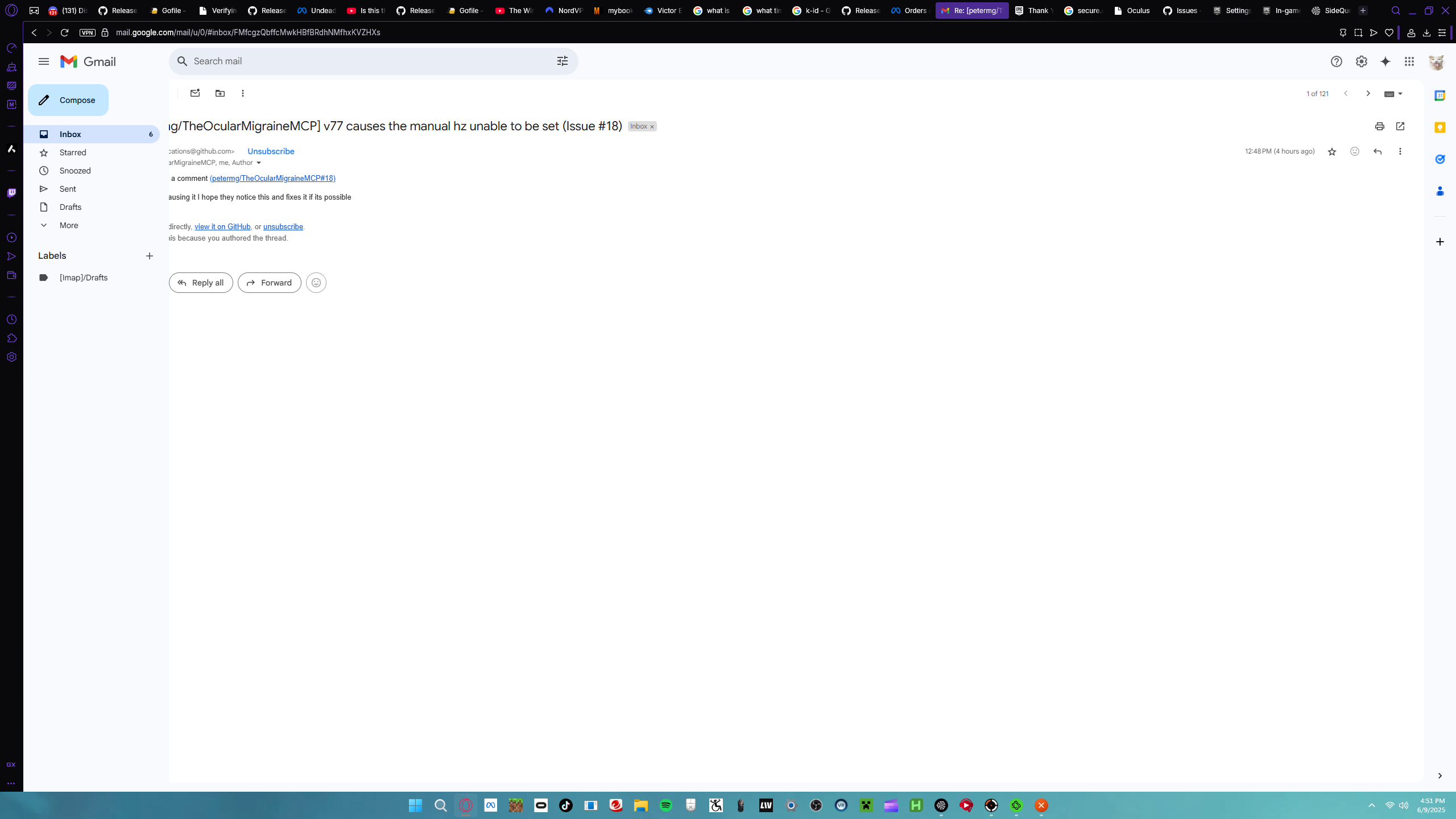Image resolution: width=1456 pixels, height=819 pixels.
Task: Add emoji reaction beside Forward button
Action: 316,283
